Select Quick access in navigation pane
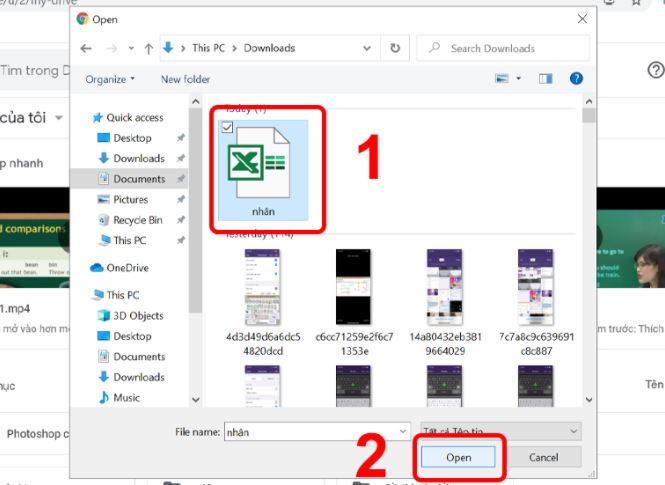 128,117
